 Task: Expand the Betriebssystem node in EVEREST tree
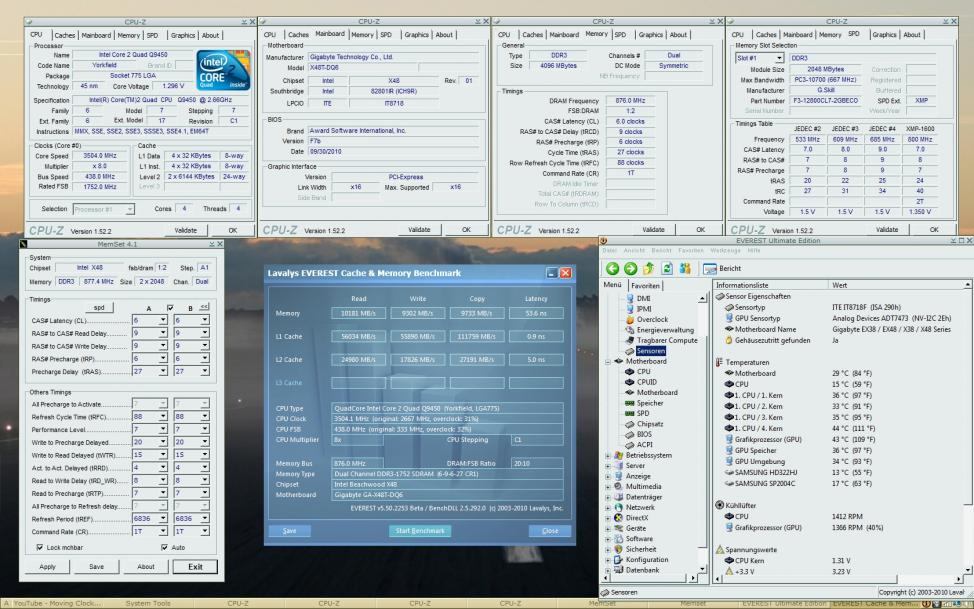pos(606,454)
